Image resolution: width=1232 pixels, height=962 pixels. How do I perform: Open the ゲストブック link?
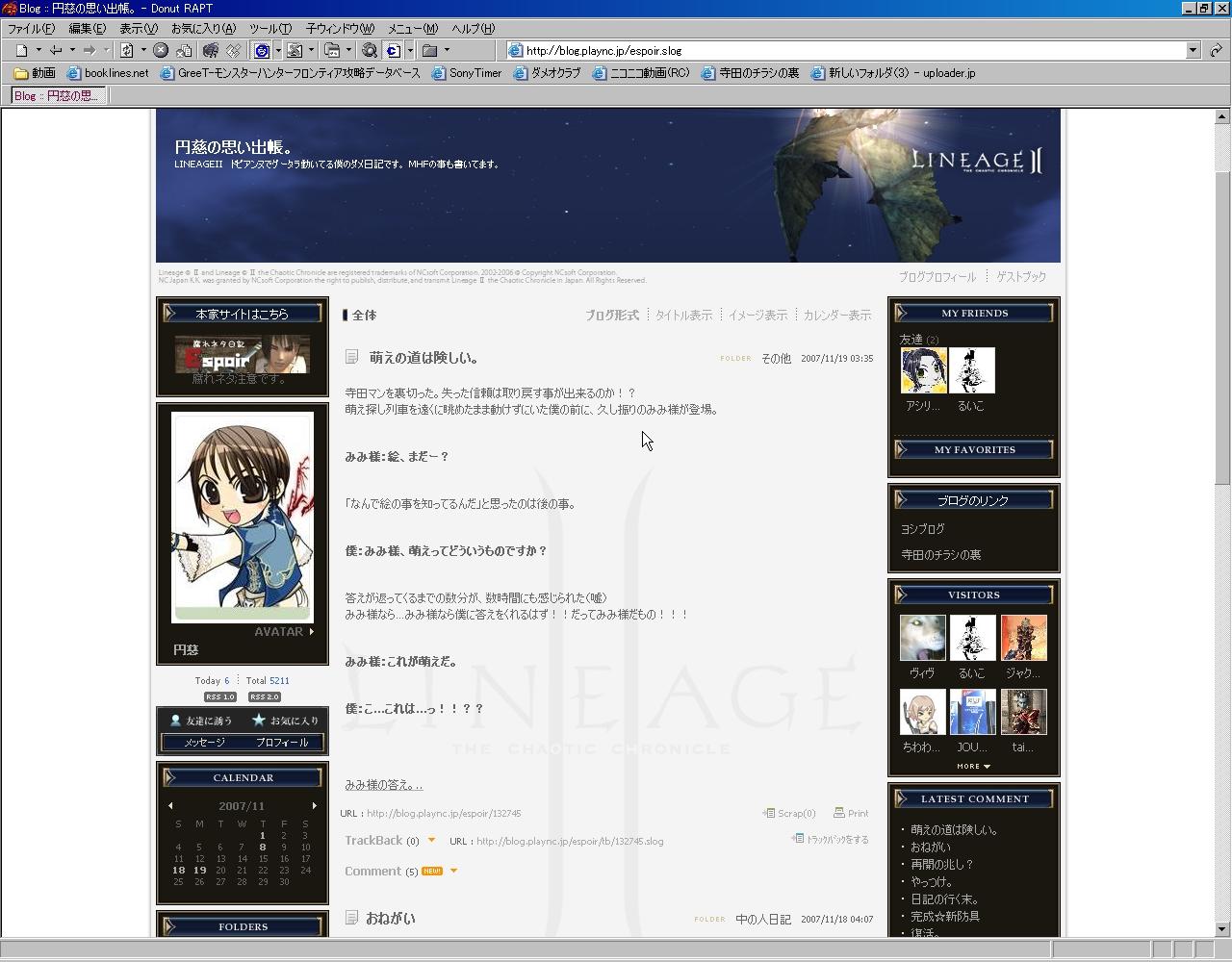point(1021,277)
